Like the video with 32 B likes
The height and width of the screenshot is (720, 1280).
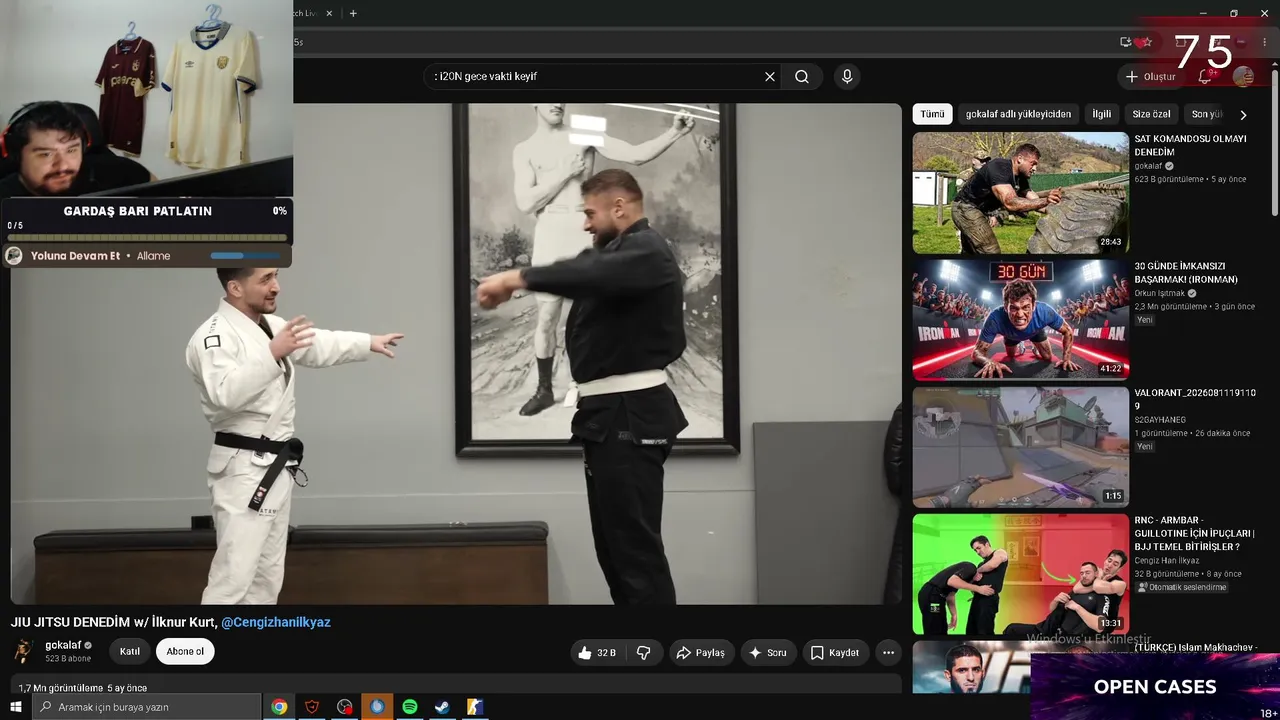[x=596, y=653]
